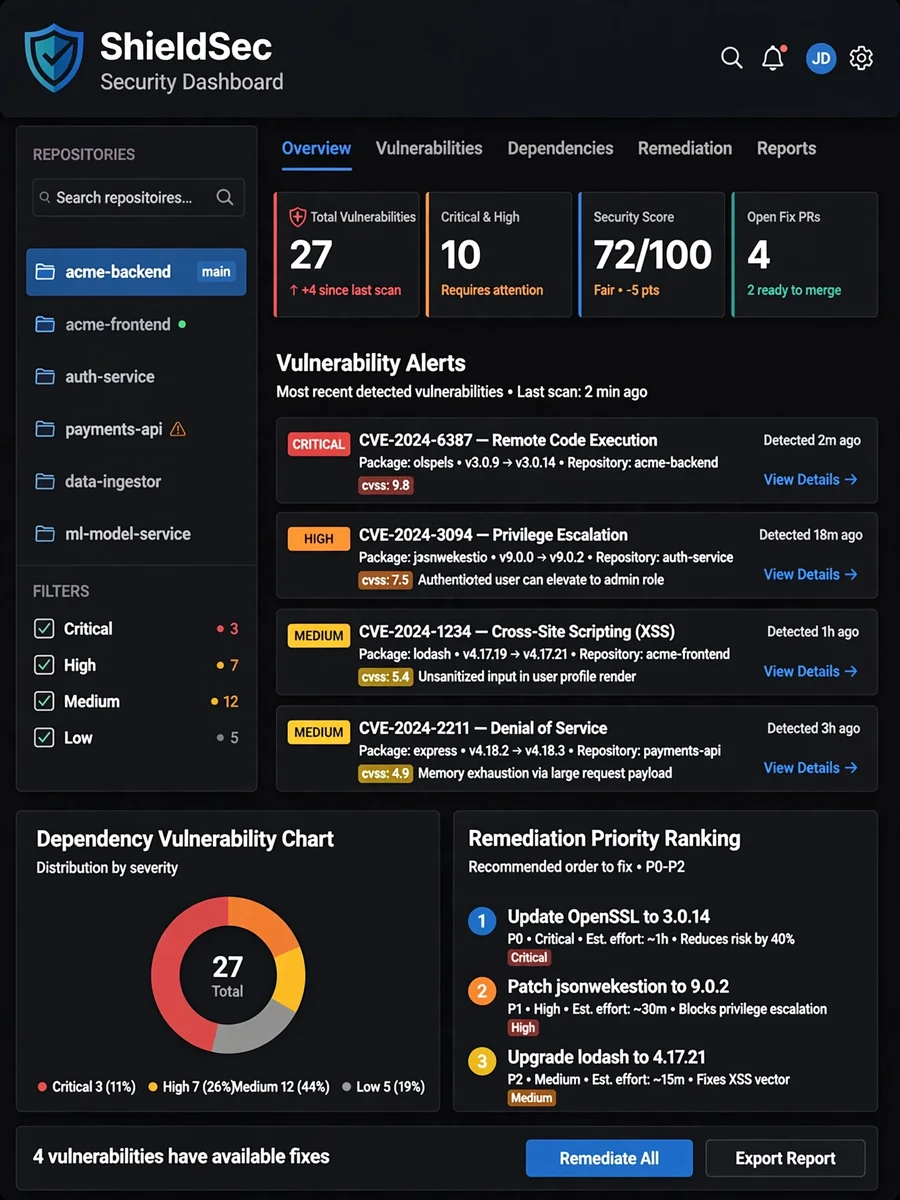The height and width of the screenshot is (1200, 900).
Task: Click the number 3 priority circle
Action: tap(482, 1061)
